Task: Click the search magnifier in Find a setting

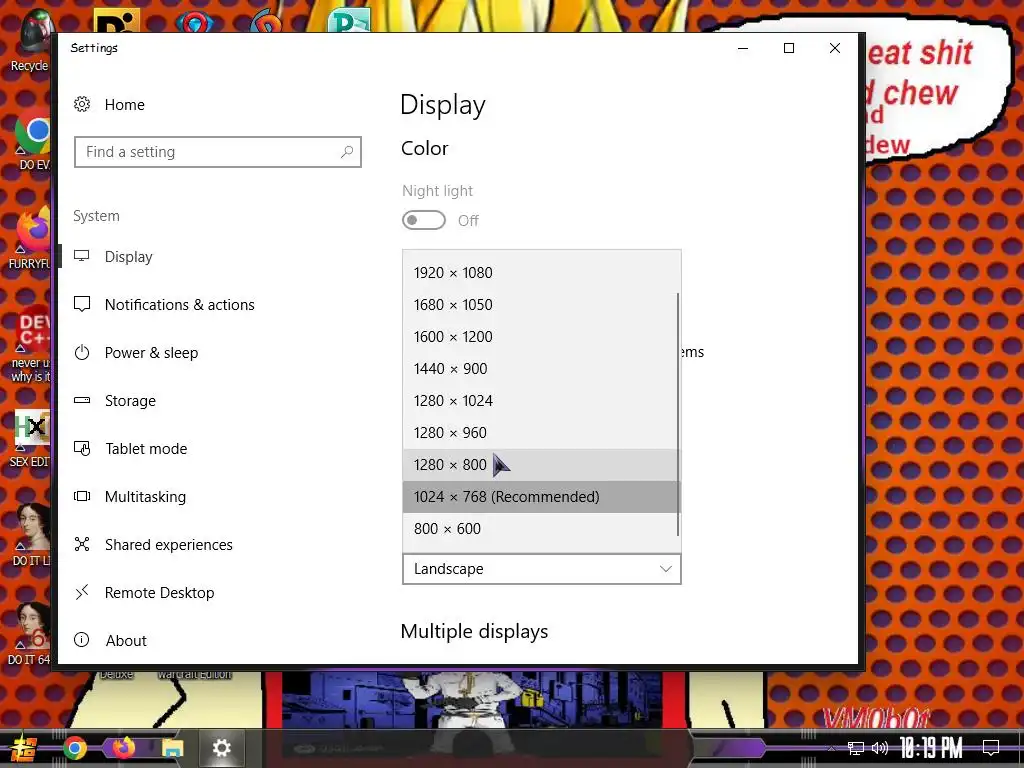Action: click(347, 152)
